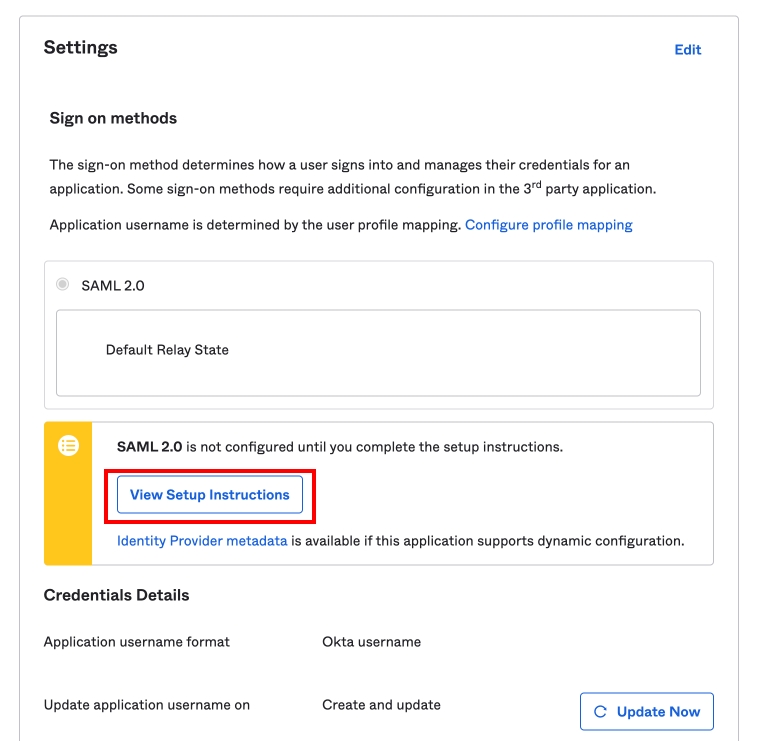The image size is (759, 741).
Task: Click the Application username is determined sentence
Action: (255, 225)
